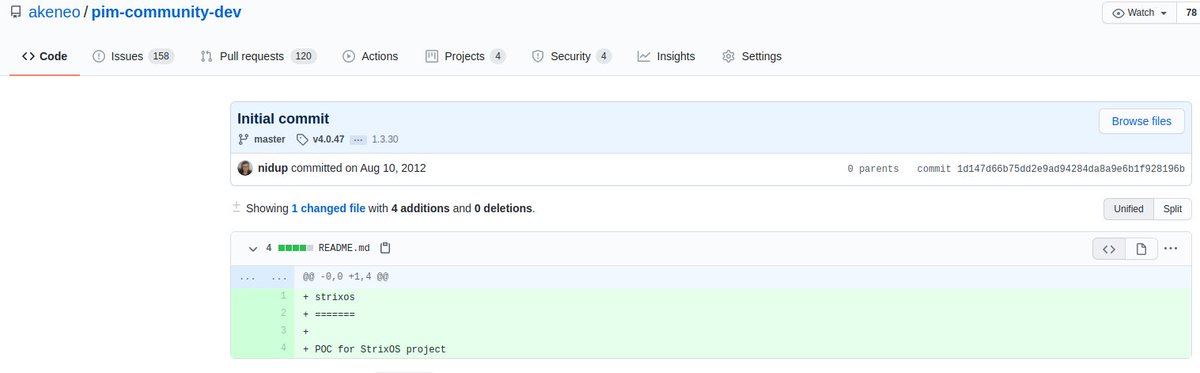Image resolution: width=1200 pixels, height=373 pixels.
Task: Collapse the README.md file diff chevron
Action: click(x=253, y=248)
